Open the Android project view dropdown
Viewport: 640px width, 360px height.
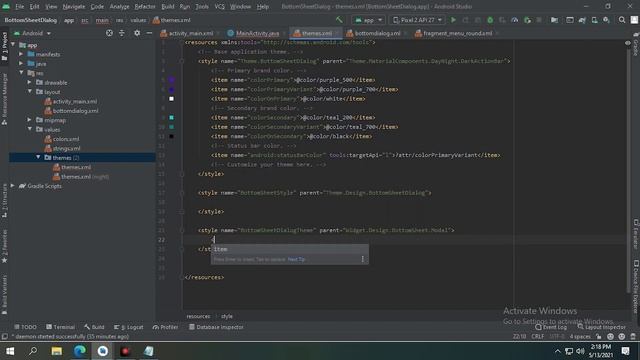point(33,33)
